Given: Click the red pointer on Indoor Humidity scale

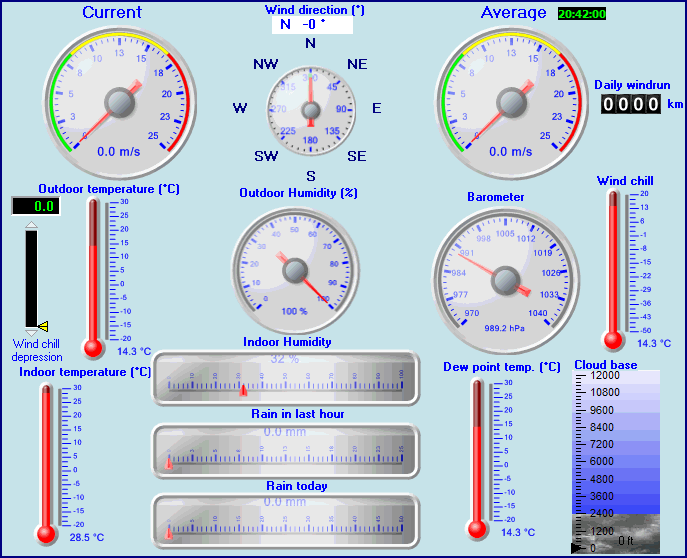Looking at the screenshot, I should pyautogui.click(x=243, y=389).
